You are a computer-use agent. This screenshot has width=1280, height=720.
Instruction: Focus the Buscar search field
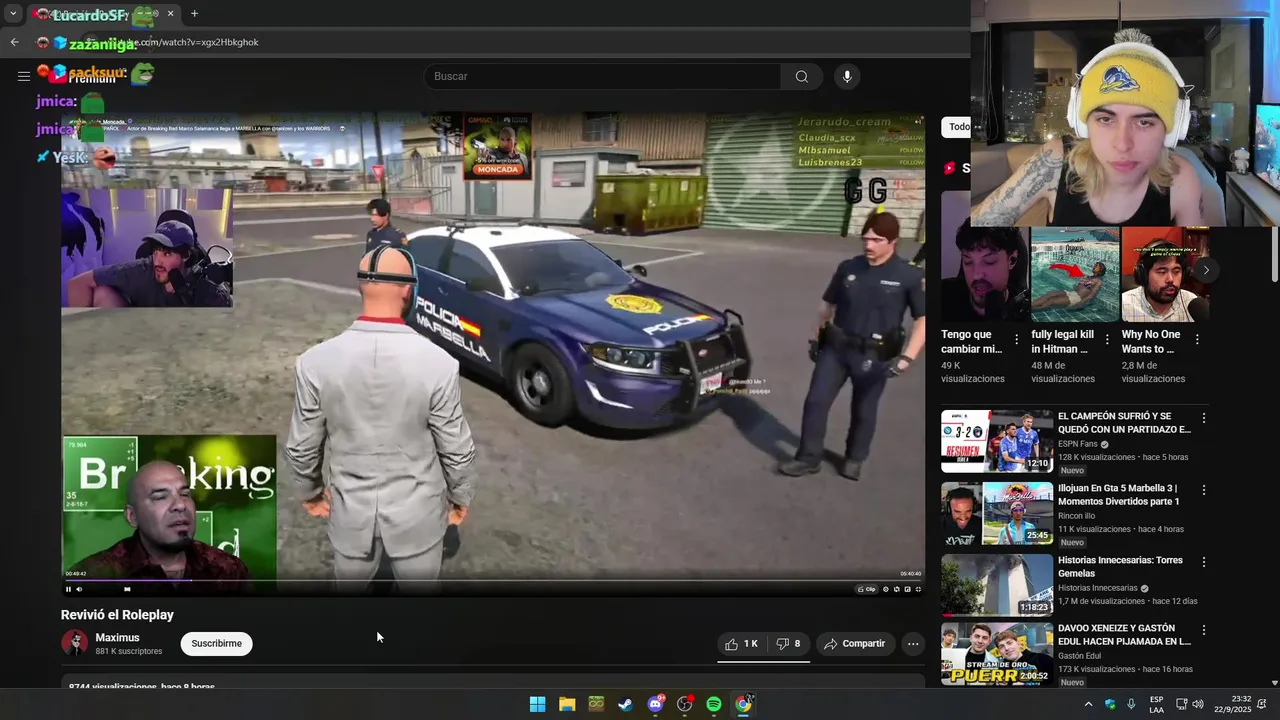[603, 76]
